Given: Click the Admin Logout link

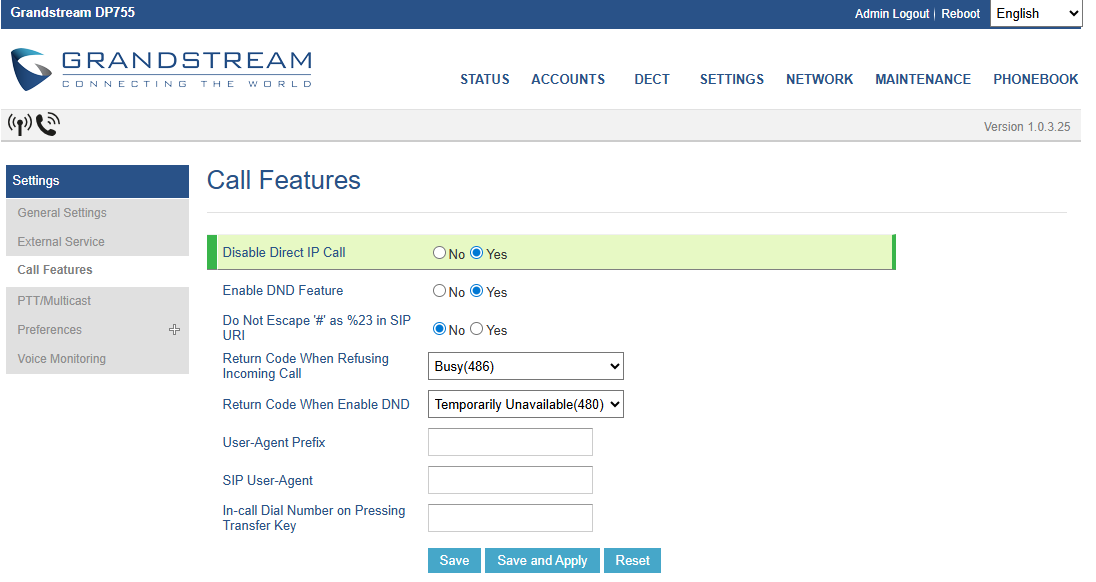Looking at the screenshot, I should point(891,14).
